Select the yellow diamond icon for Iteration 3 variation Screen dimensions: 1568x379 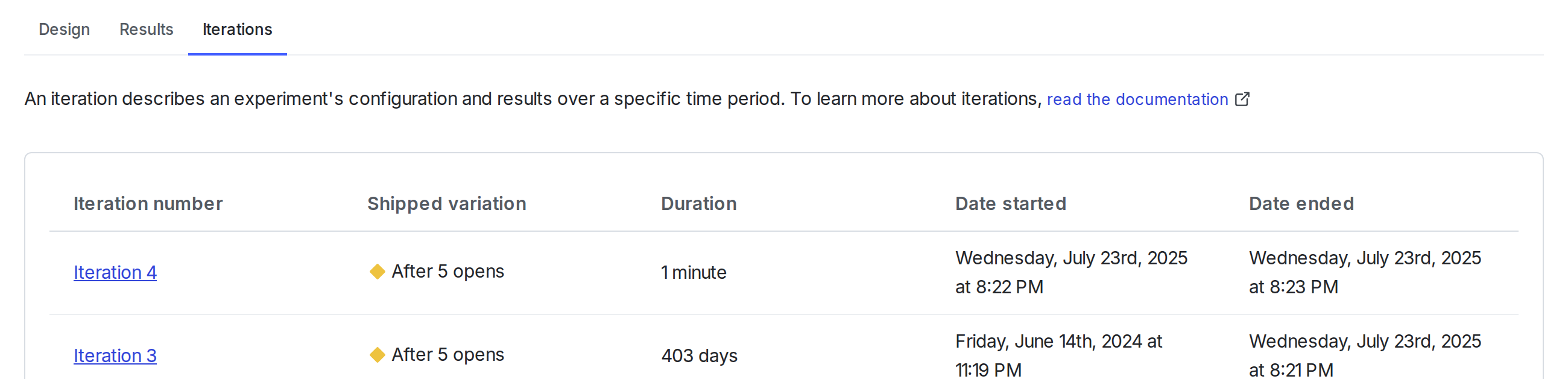pyautogui.click(x=378, y=354)
